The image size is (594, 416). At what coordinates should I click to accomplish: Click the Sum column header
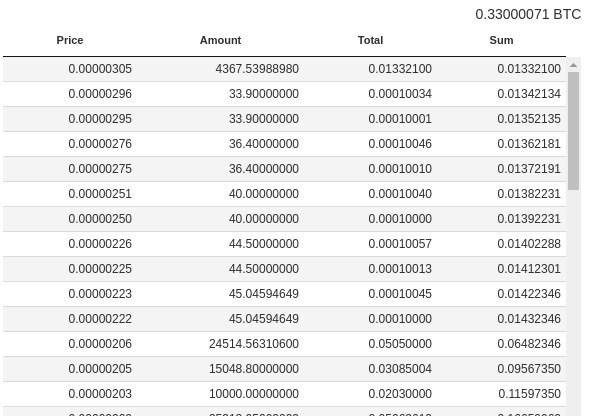(x=501, y=40)
